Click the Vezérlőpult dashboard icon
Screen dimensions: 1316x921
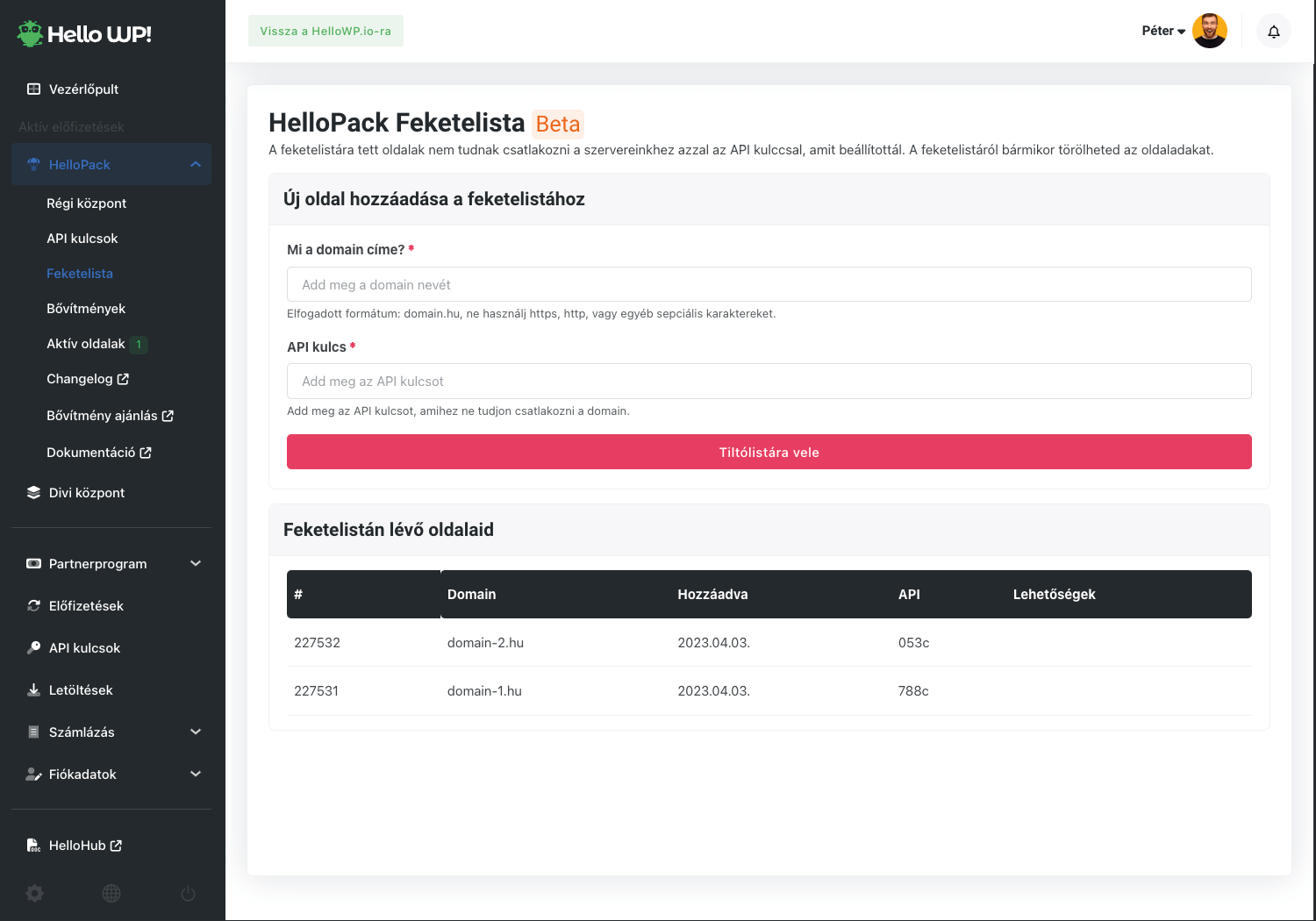[x=34, y=89]
